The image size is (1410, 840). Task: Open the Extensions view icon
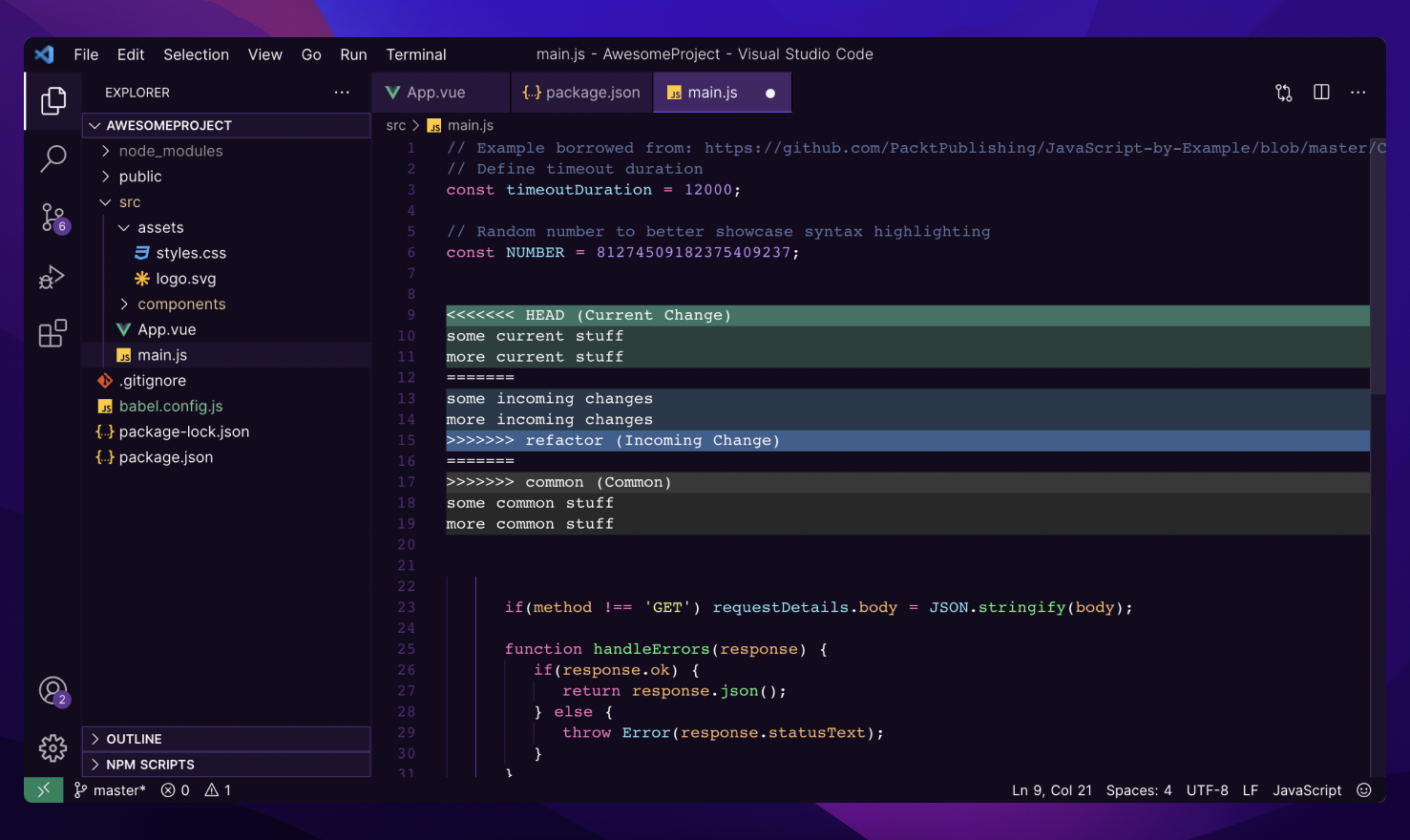tap(53, 333)
